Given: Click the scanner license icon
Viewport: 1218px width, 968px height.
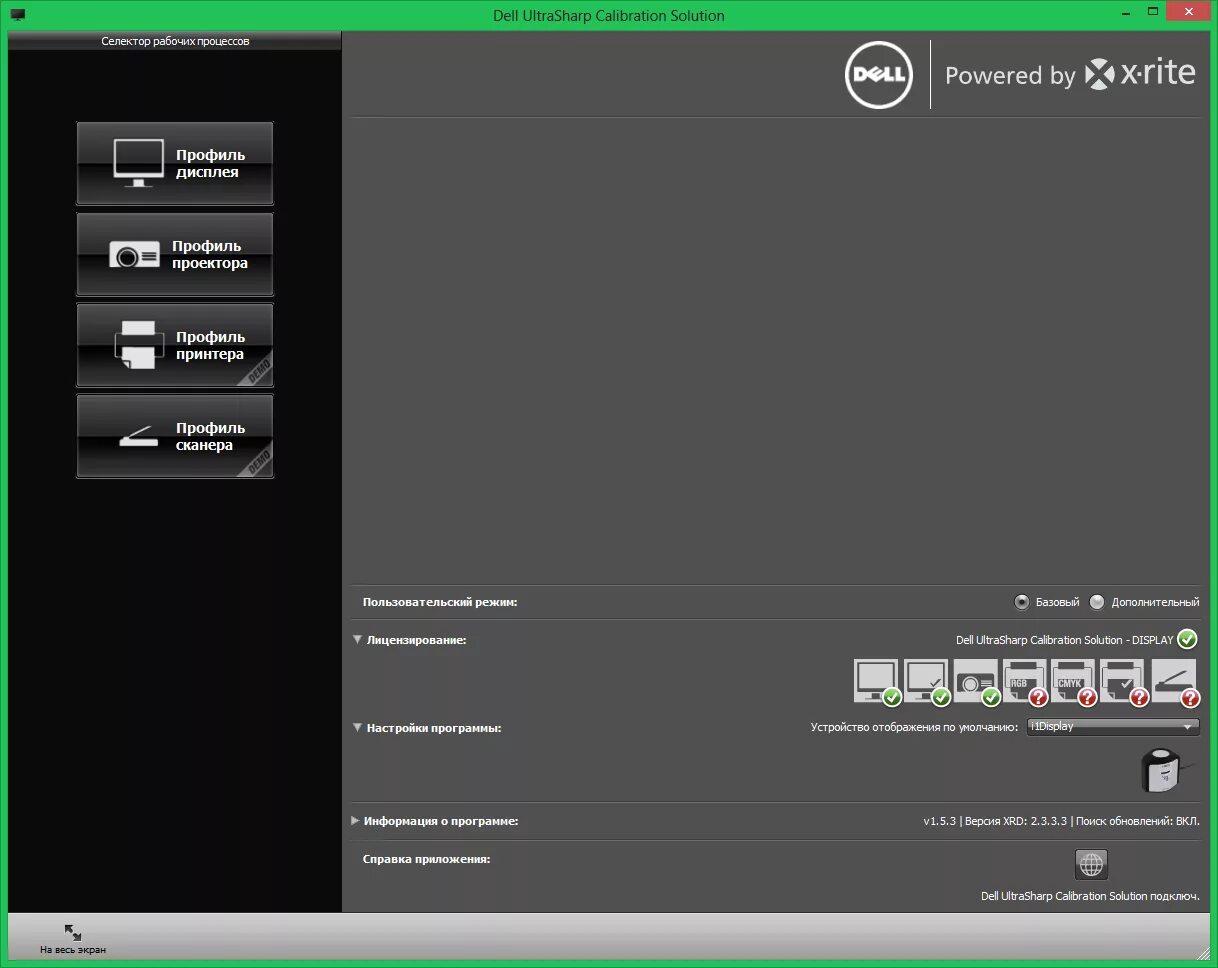Looking at the screenshot, I should (1173, 680).
